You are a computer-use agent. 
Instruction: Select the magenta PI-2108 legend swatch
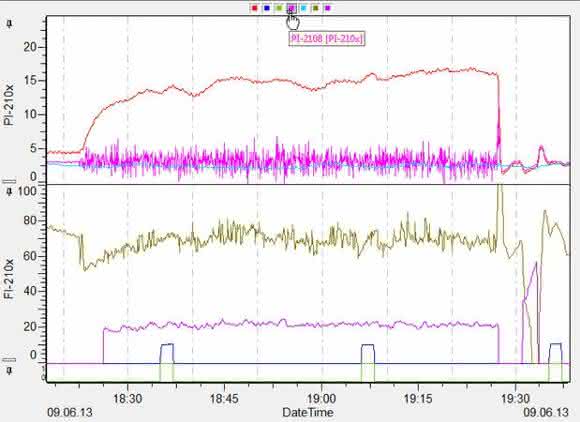click(x=291, y=8)
